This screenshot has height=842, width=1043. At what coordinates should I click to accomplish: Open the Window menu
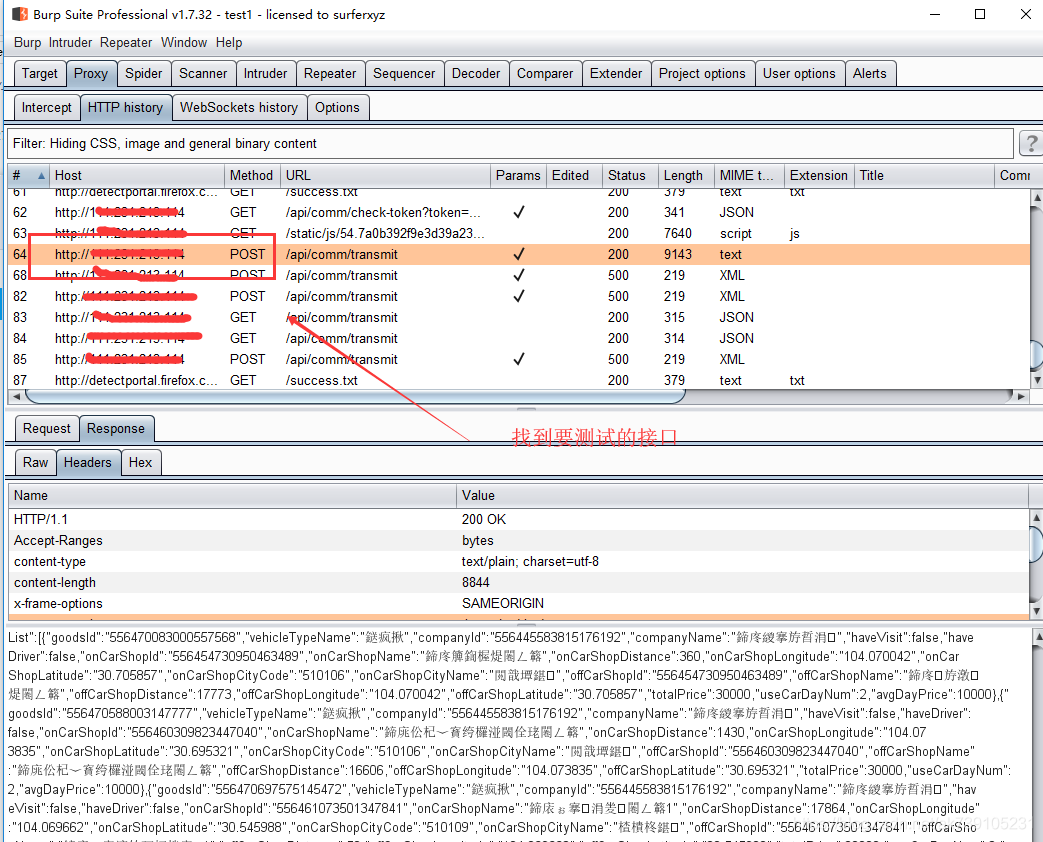[184, 43]
